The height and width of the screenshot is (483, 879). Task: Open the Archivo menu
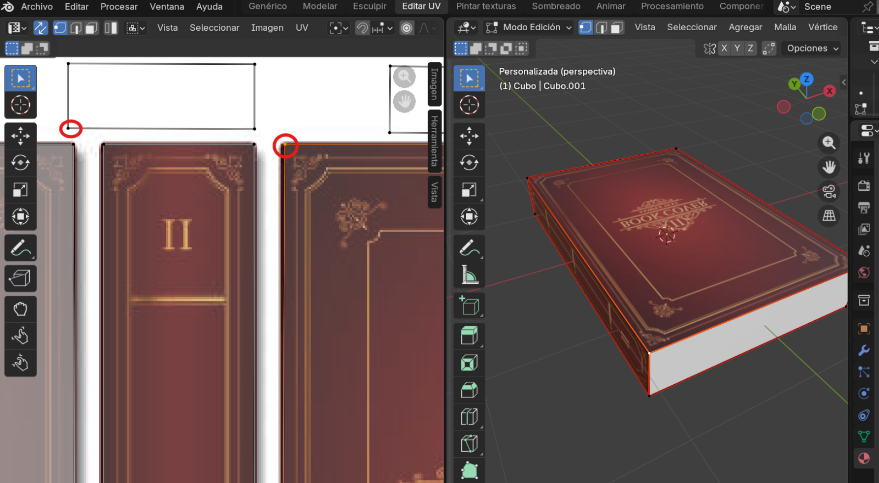36,6
